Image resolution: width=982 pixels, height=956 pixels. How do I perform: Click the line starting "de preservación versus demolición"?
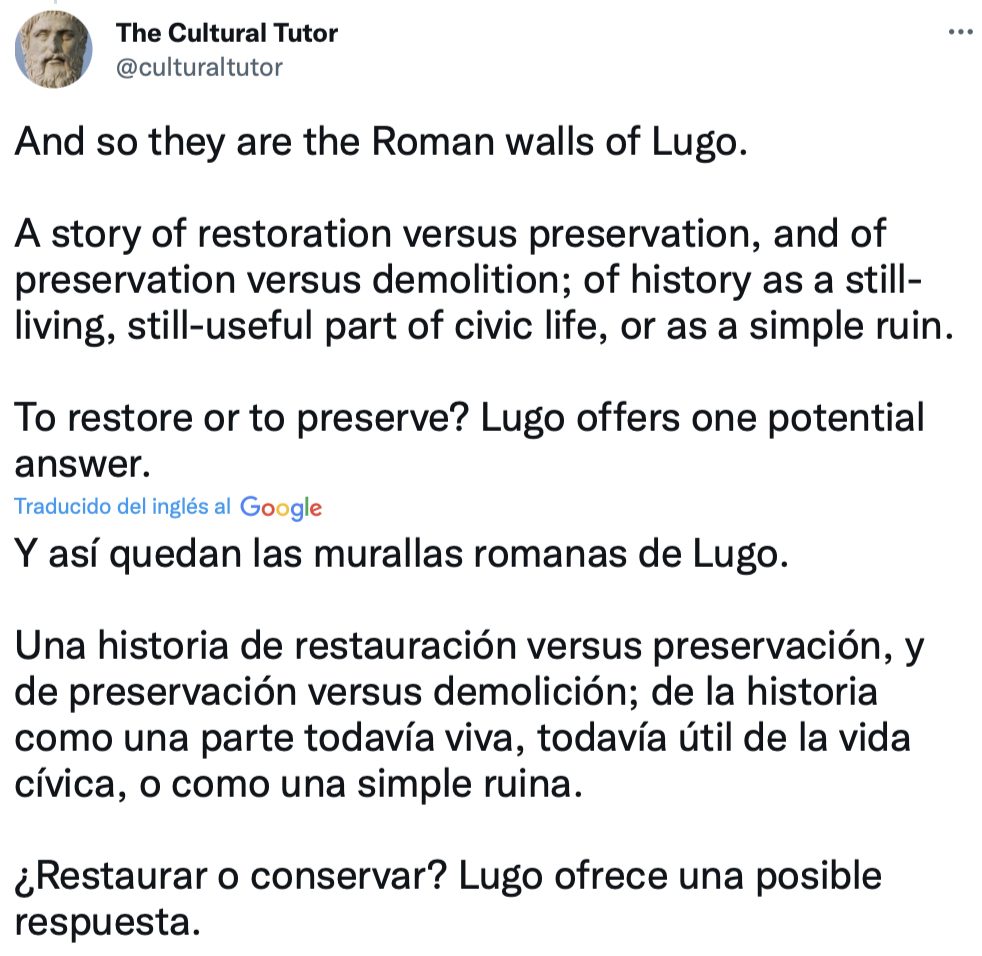(x=446, y=690)
